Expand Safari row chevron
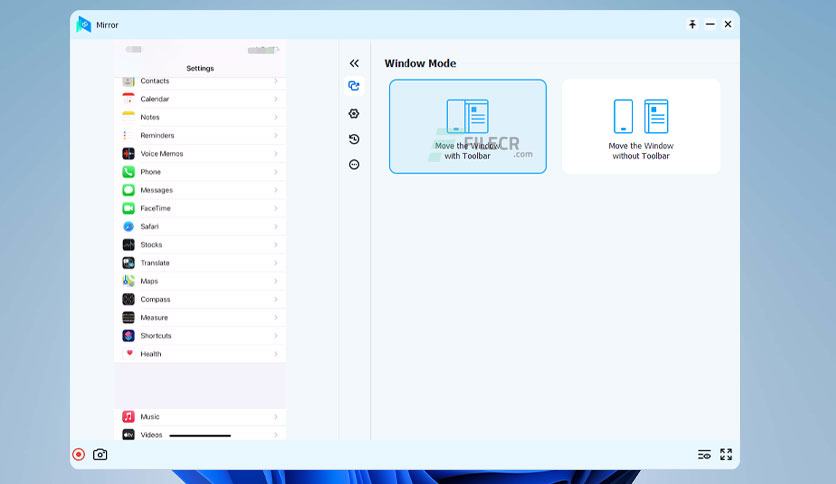The height and width of the screenshot is (484, 836). coord(276,227)
